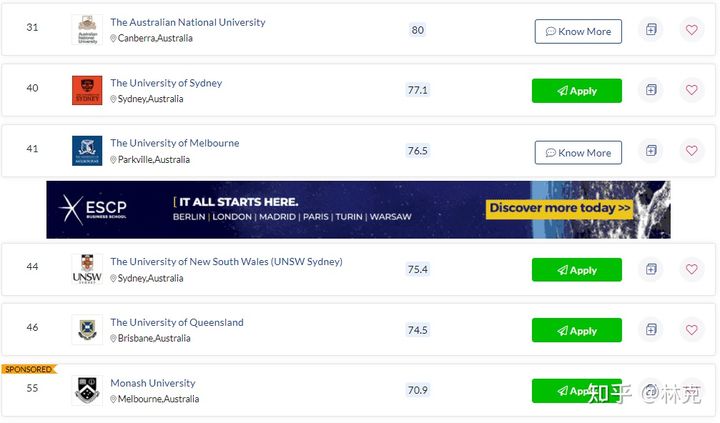Click the Monash University crest logo
This screenshot has height=423, width=720.
point(87,390)
